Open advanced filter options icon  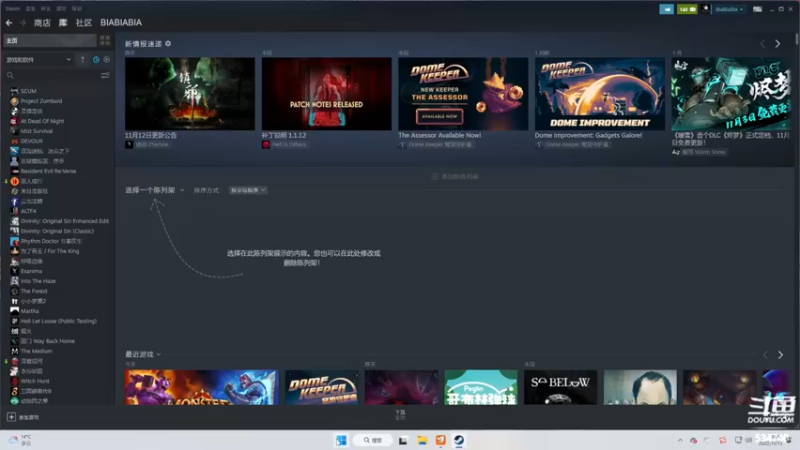pyautogui.click(x=105, y=76)
